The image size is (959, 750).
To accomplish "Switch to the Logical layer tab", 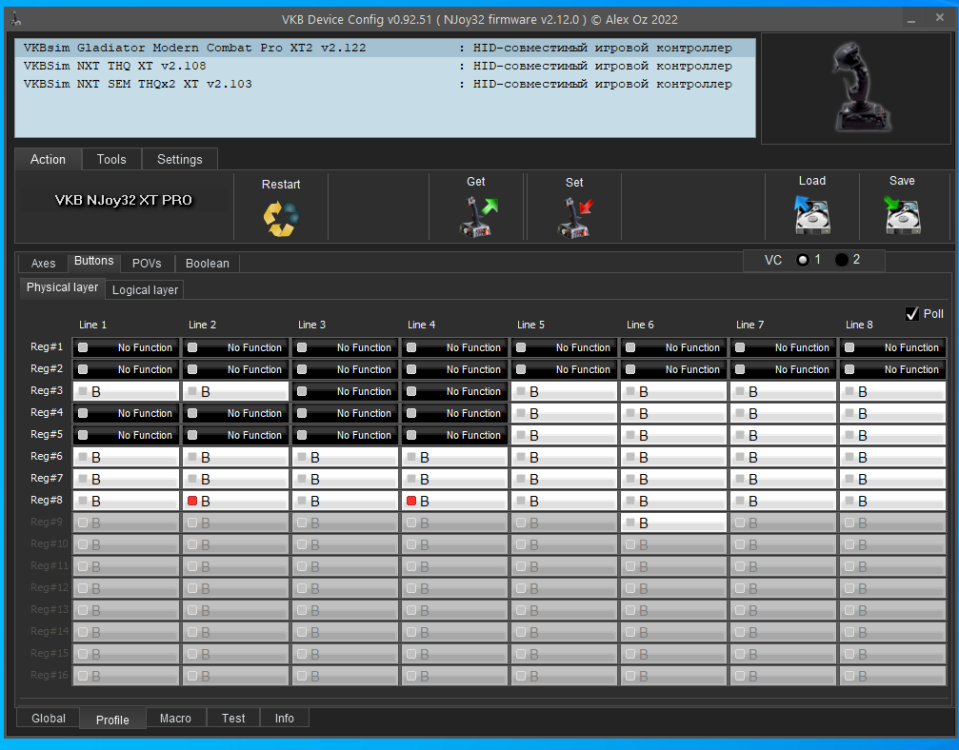I will 145,289.
